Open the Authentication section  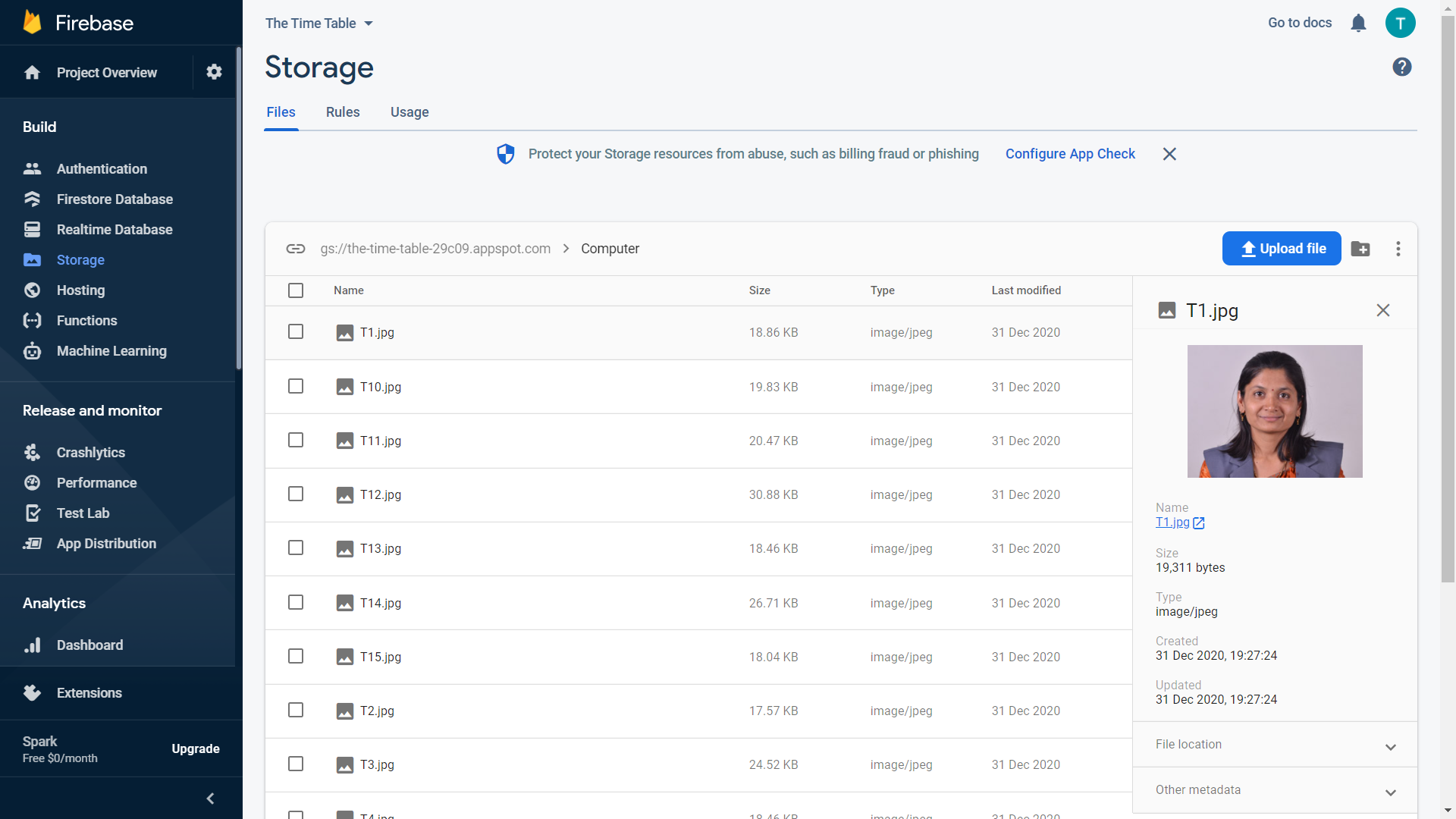tap(102, 168)
